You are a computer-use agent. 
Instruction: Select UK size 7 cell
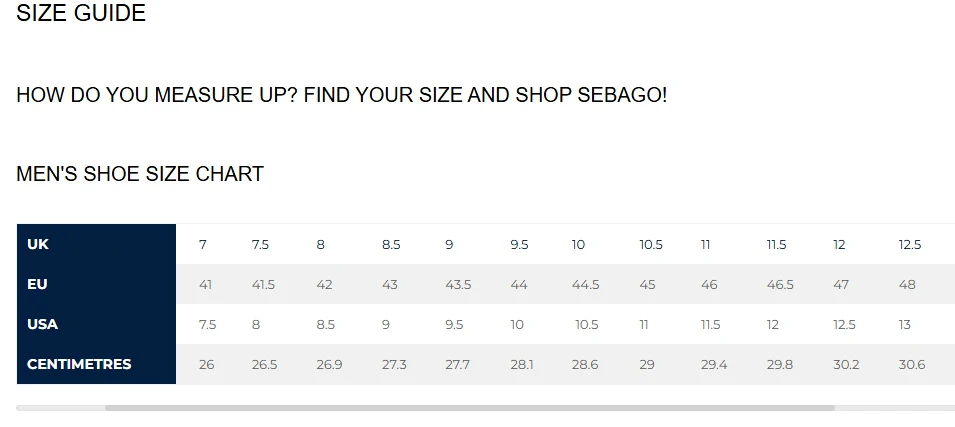(203, 245)
